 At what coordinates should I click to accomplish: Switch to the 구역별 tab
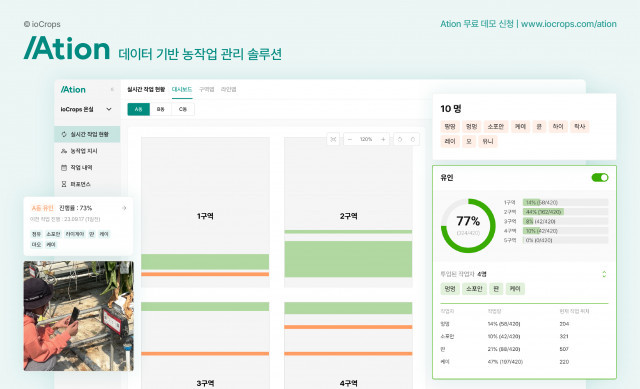click(x=207, y=89)
